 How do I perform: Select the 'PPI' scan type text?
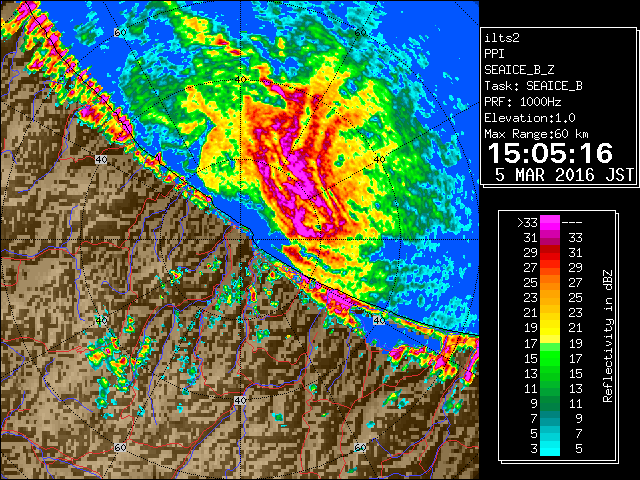pyautogui.click(x=494, y=54)
